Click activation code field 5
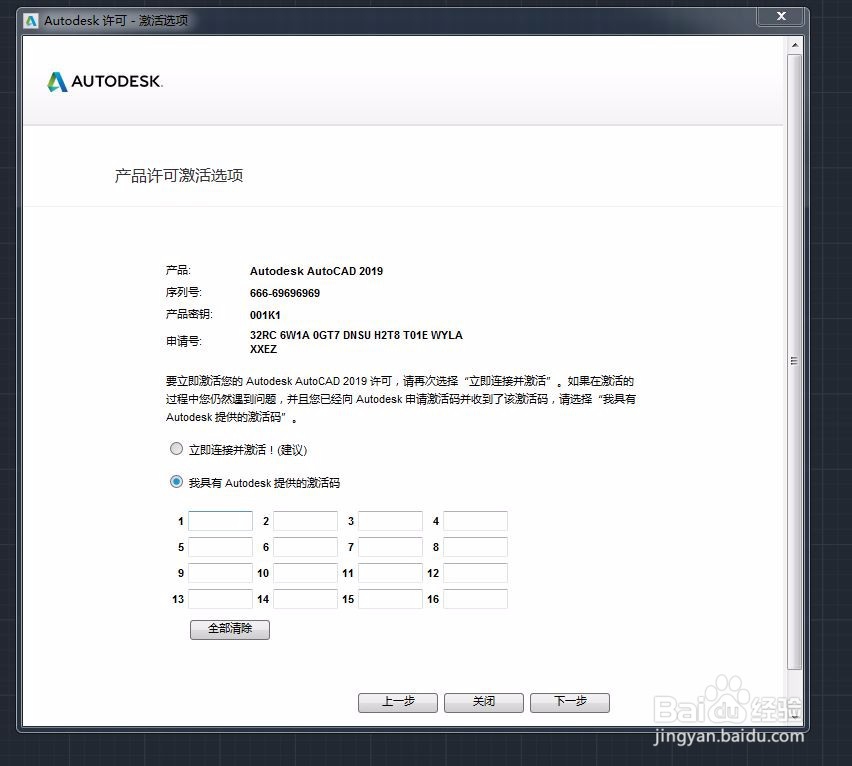The image size is (852, 766). pyautogui.click(x=221, y=547)
